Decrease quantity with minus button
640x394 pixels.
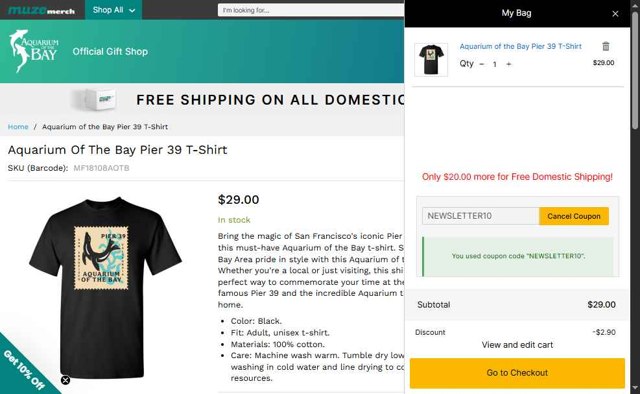(x=482, y=64)
